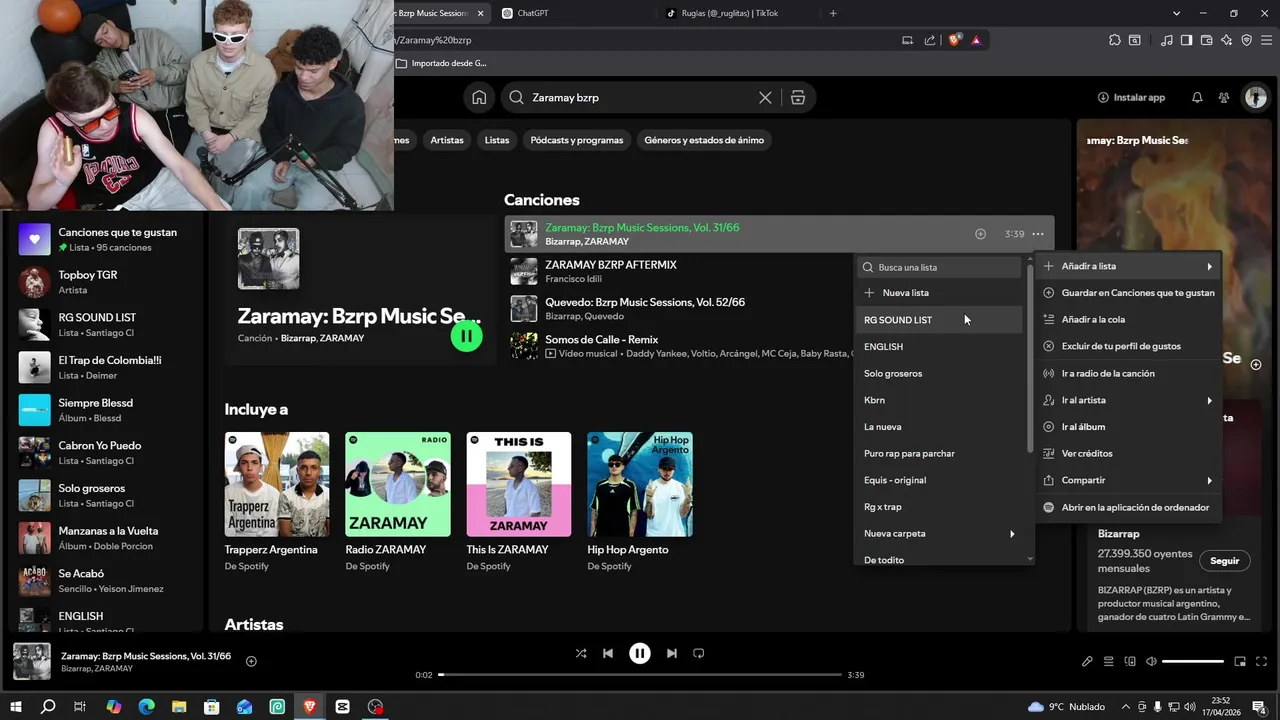This screenshot has height=720, width=1280.
Task: Add song to RG SOUND LIST playlist
Action: (939, 320)
